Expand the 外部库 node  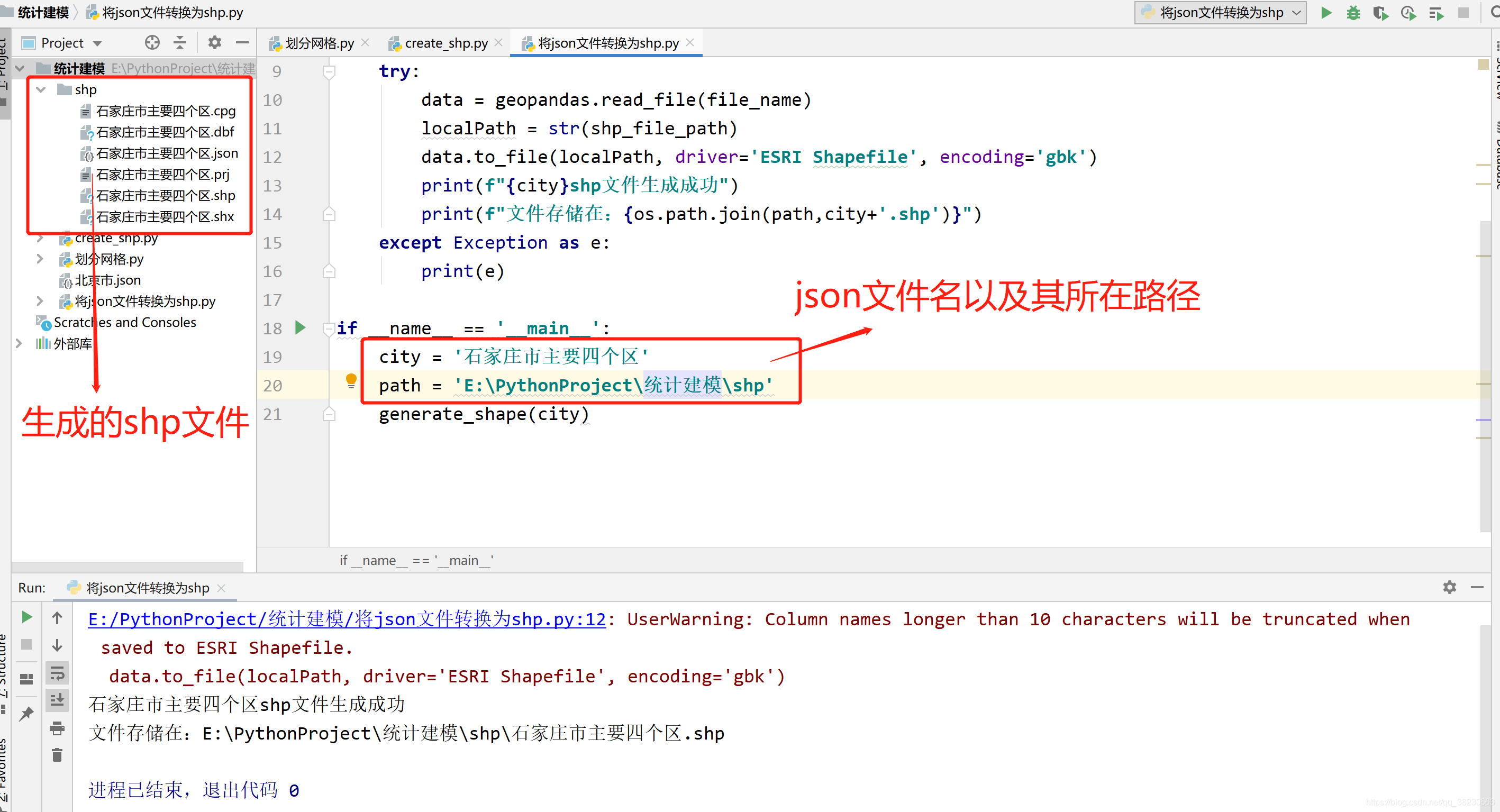click(19, 343)
